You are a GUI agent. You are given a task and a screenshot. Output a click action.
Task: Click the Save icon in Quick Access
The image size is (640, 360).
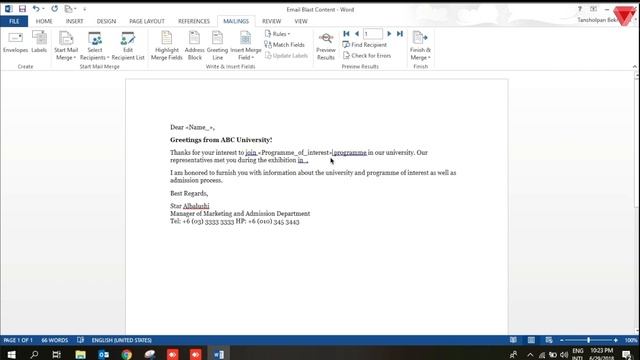click(22, 9)
